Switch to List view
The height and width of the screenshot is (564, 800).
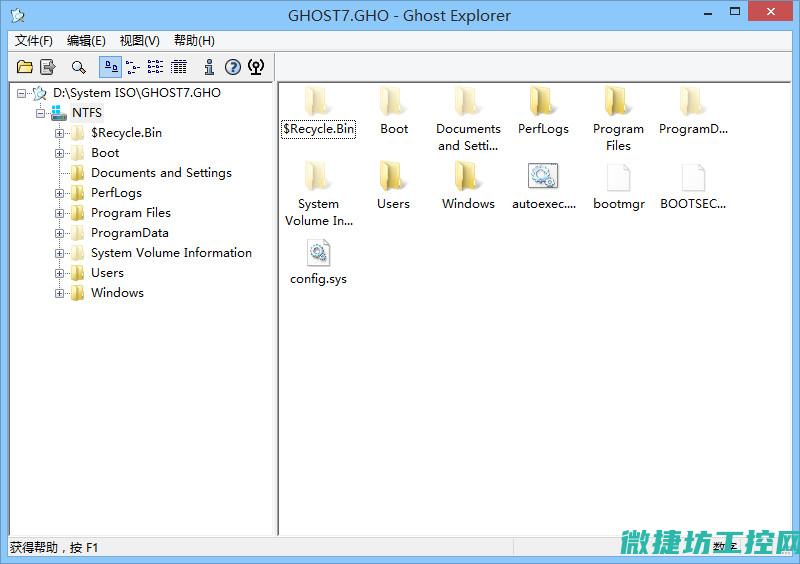point(156,67)
